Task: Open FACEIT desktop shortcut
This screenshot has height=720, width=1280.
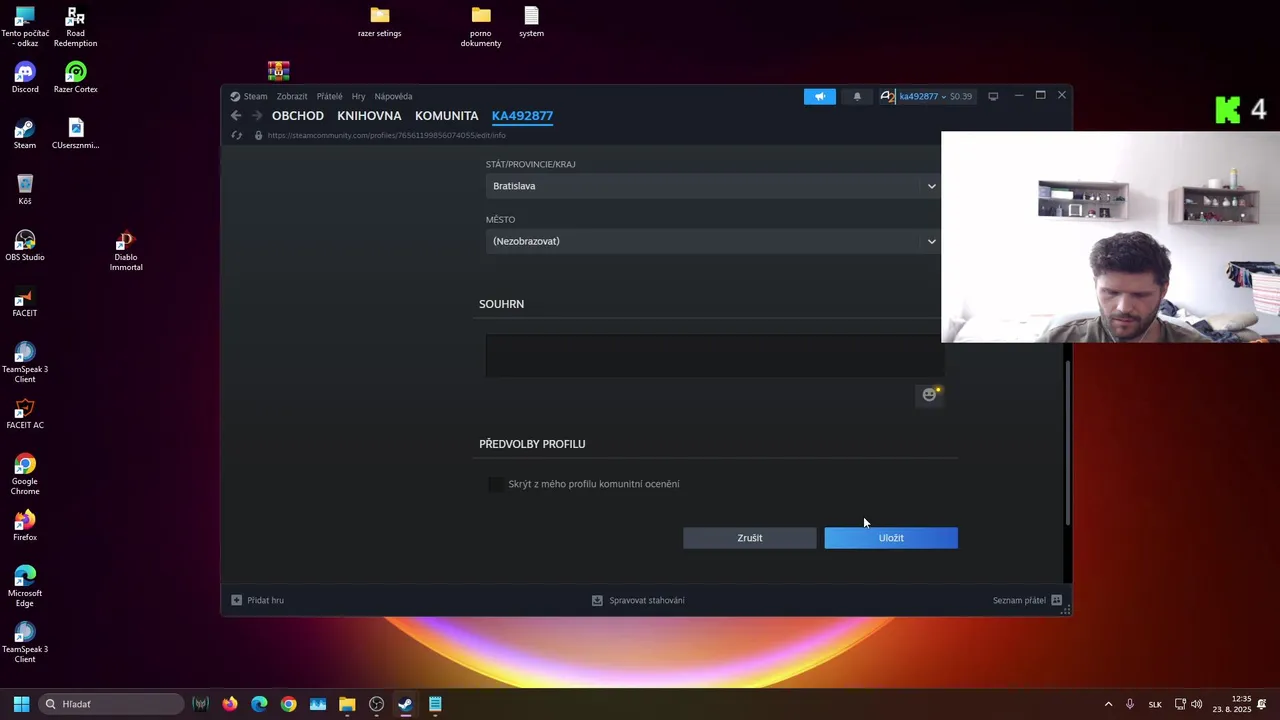Action: point(25,302)
